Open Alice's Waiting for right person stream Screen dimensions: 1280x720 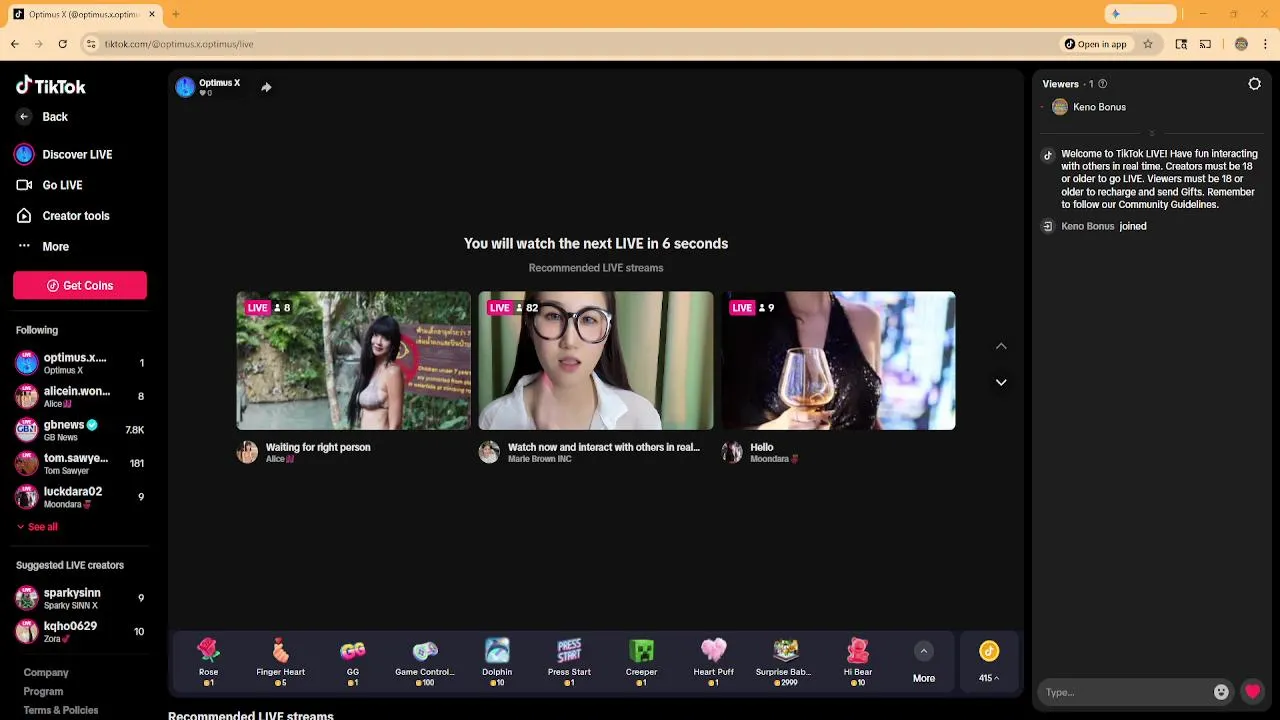pyautogui.click(x=353, y=360)
